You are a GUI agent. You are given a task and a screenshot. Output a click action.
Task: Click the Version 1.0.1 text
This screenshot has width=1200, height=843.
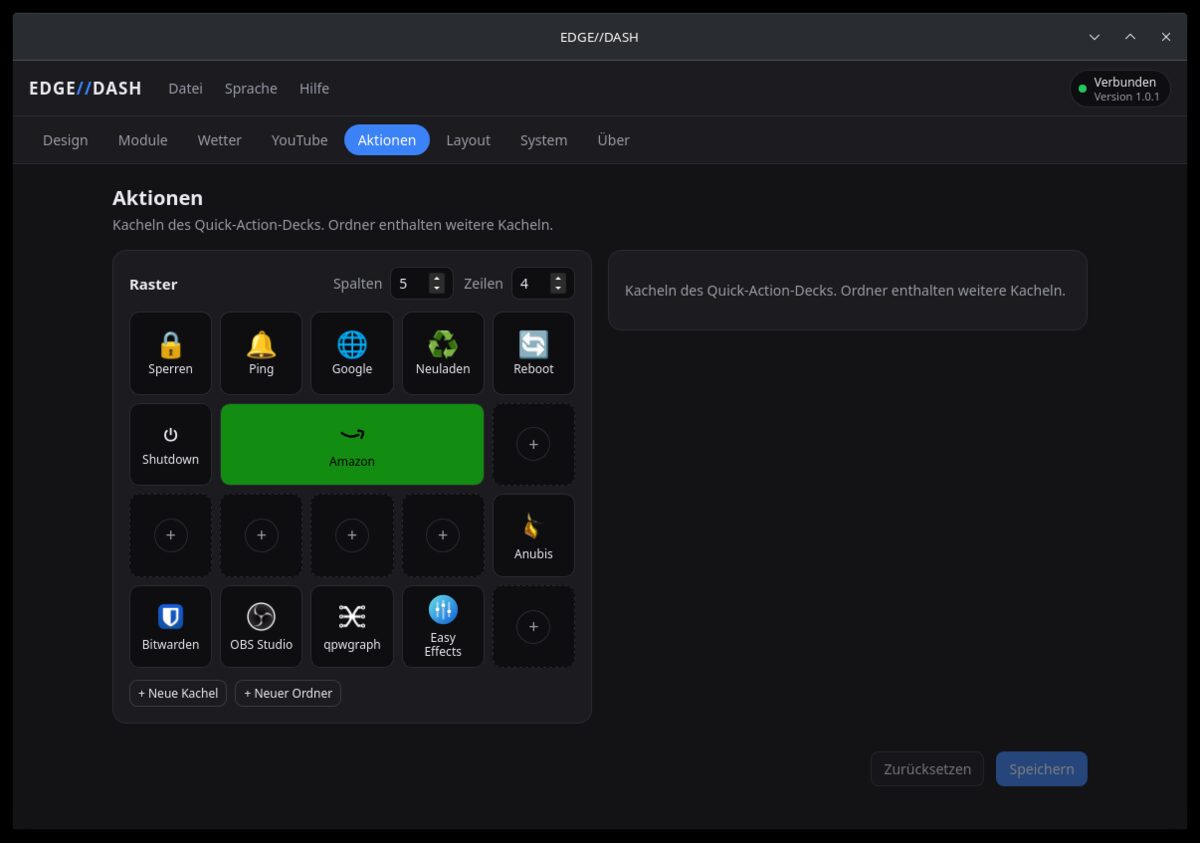[1126, 97]
